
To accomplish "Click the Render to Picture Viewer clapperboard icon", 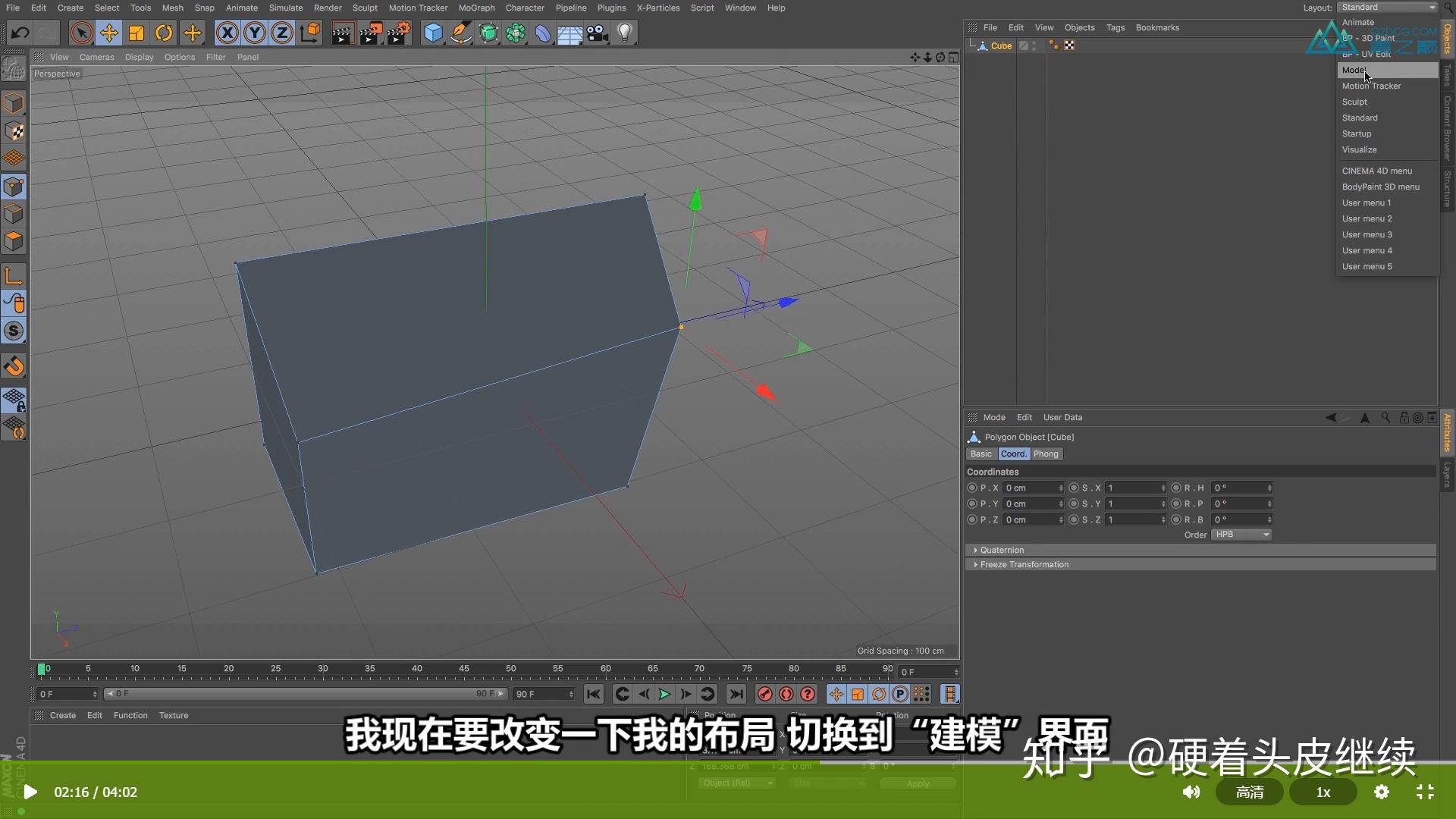I will 370,33.
